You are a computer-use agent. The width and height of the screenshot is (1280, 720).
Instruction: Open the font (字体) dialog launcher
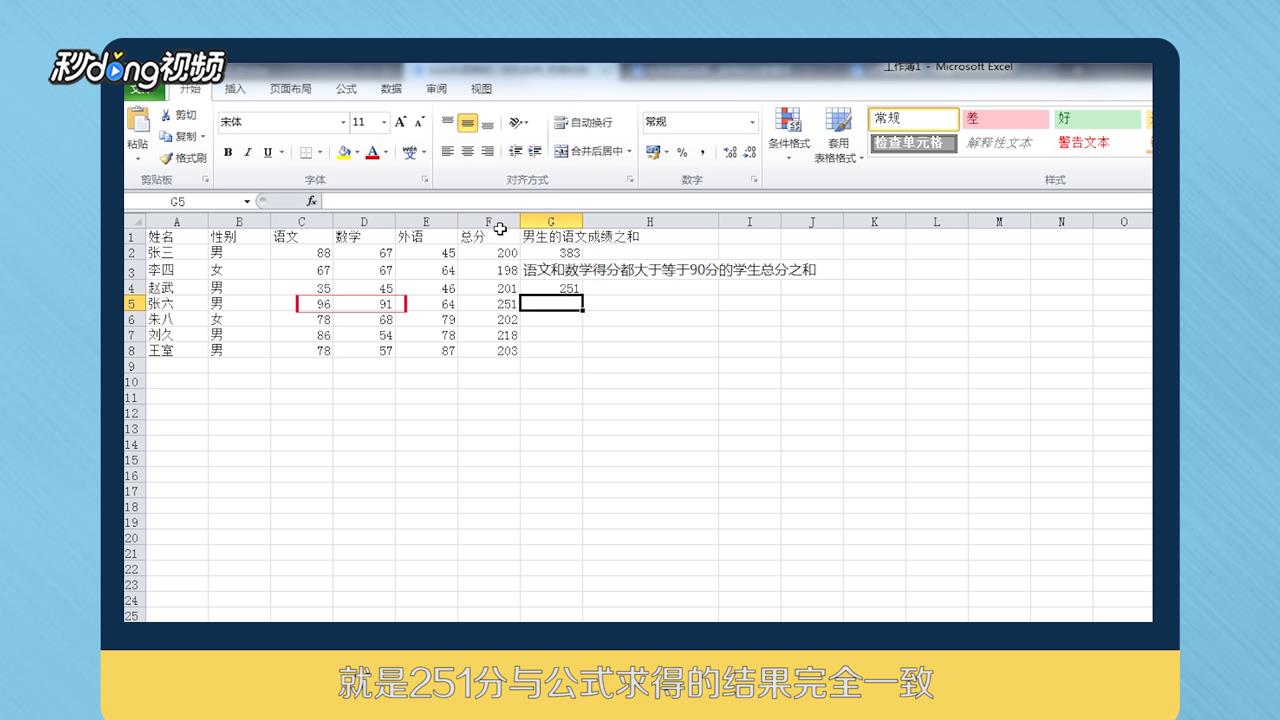pyautogui.click(x=425, y=180)
